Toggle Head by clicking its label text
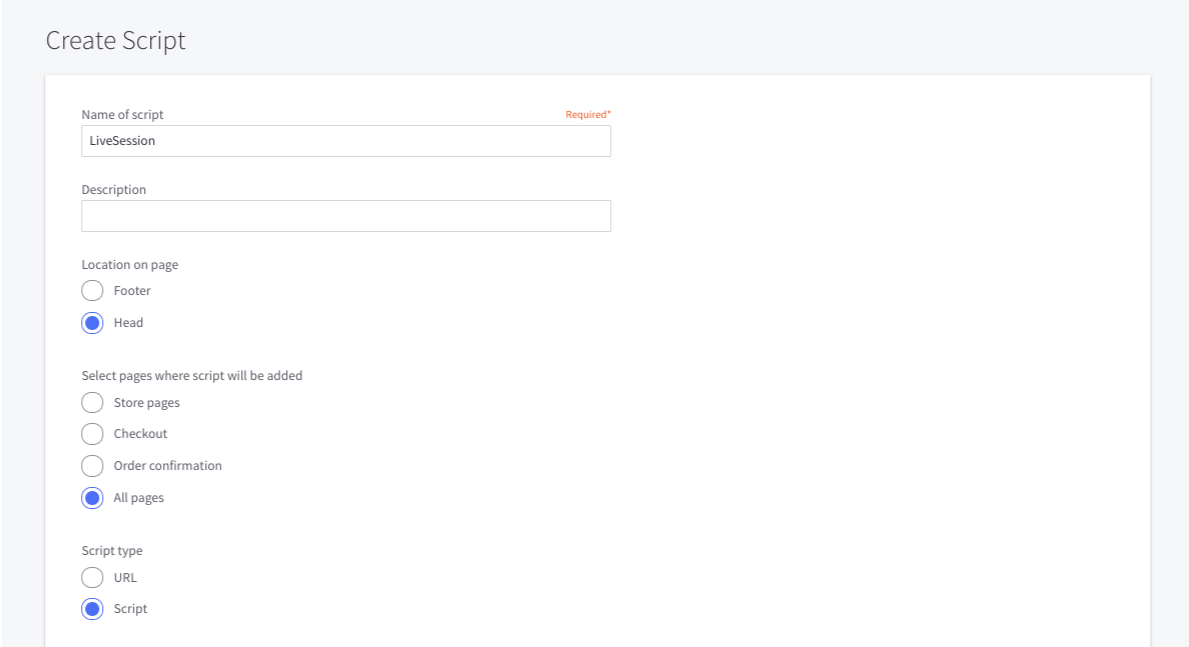Image resolution: width=1189 pixels, height=647 pixels. [129, 322]
